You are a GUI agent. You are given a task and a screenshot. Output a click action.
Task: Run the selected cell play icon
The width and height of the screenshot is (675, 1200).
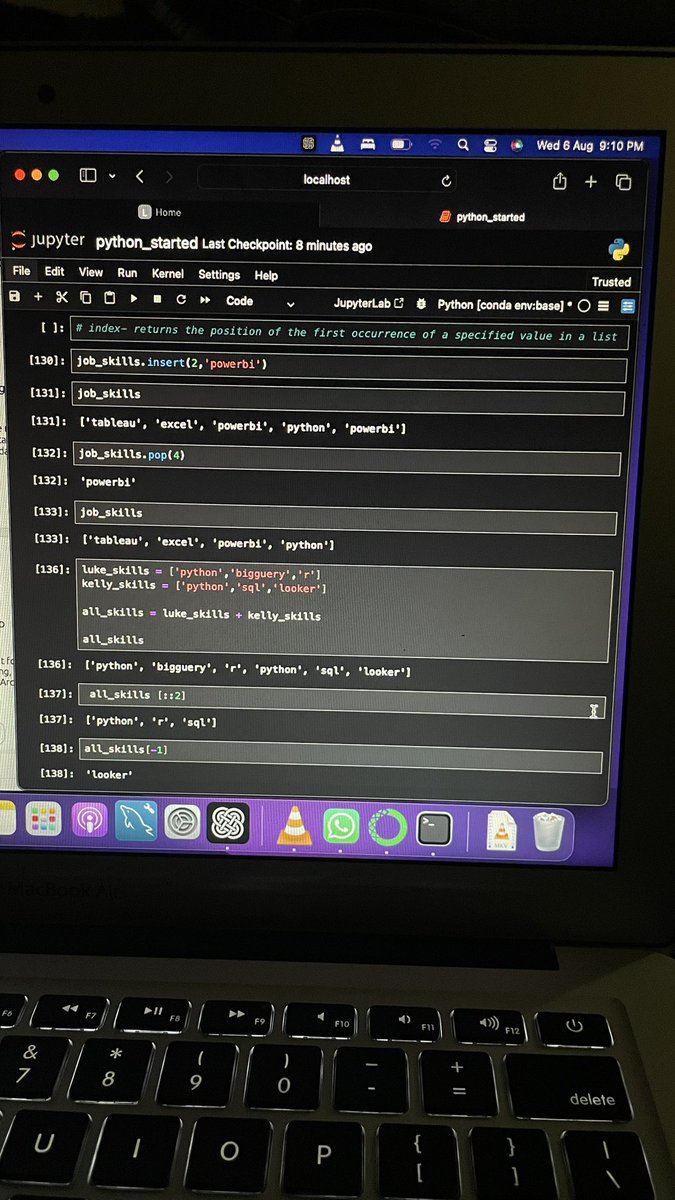[x=133, y=298]
